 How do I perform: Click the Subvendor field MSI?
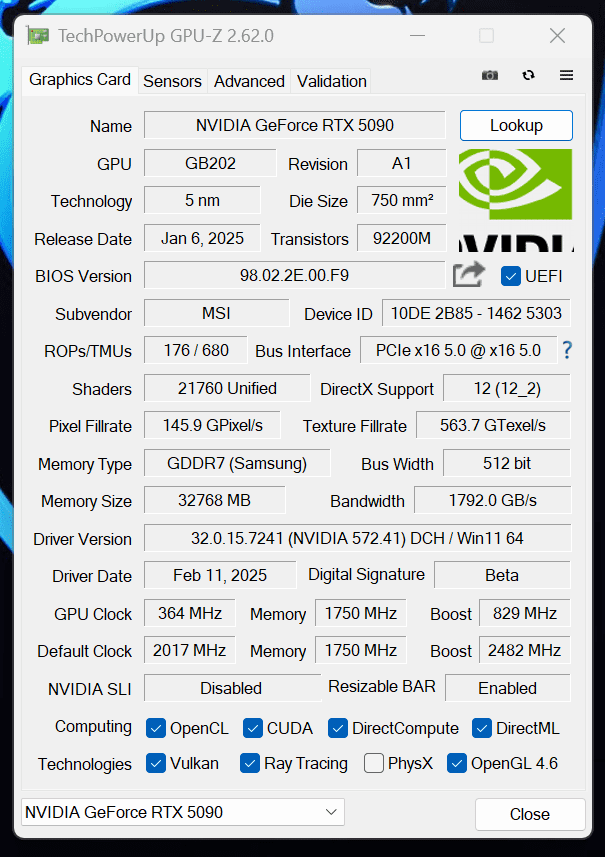[x=216, y=313]
